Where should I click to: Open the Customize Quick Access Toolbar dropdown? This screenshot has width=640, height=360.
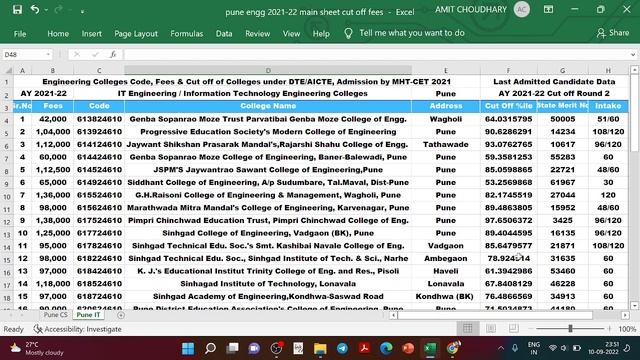[82, 12]
